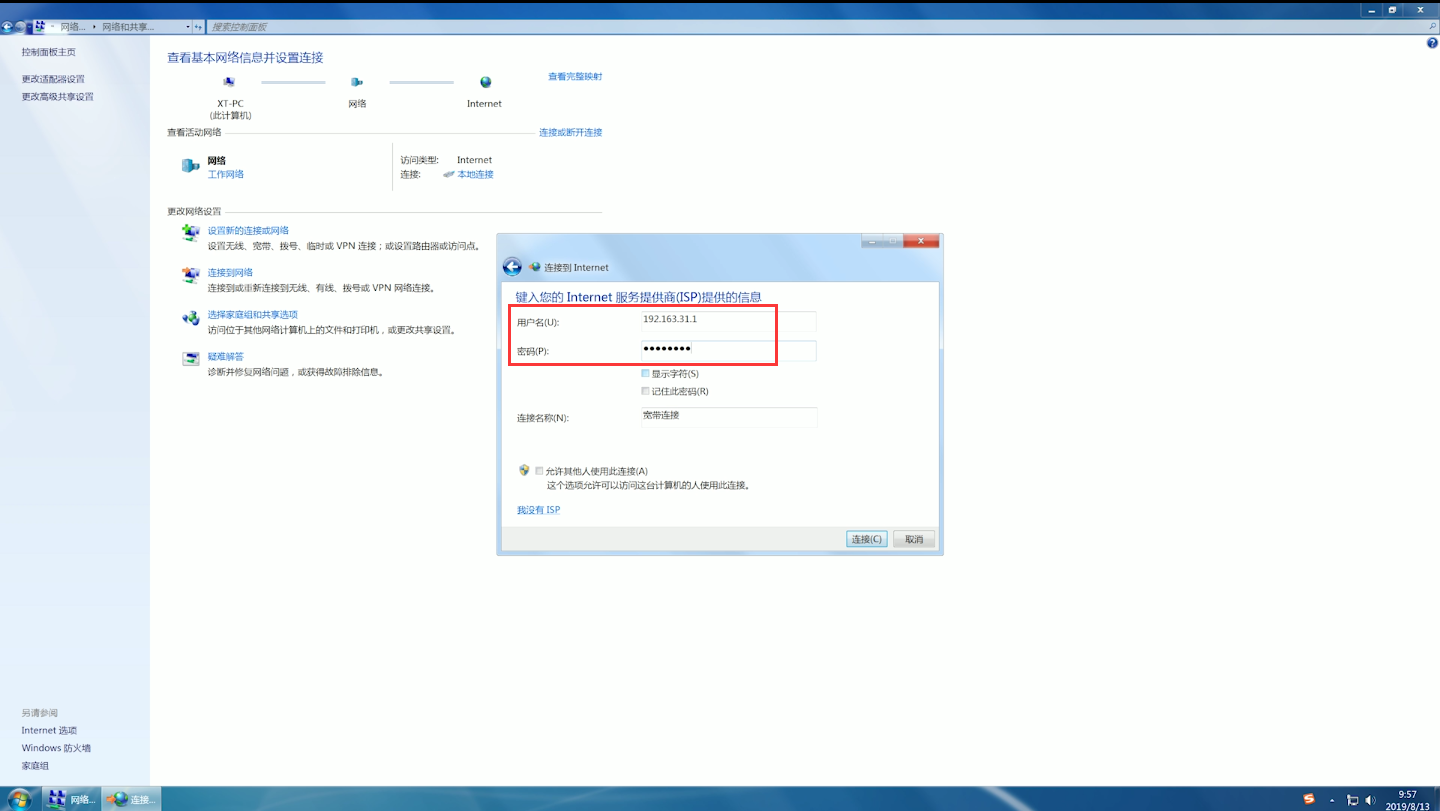Enable the 显示字符 checkbox
1440x811 pixels.
[646, 373]
